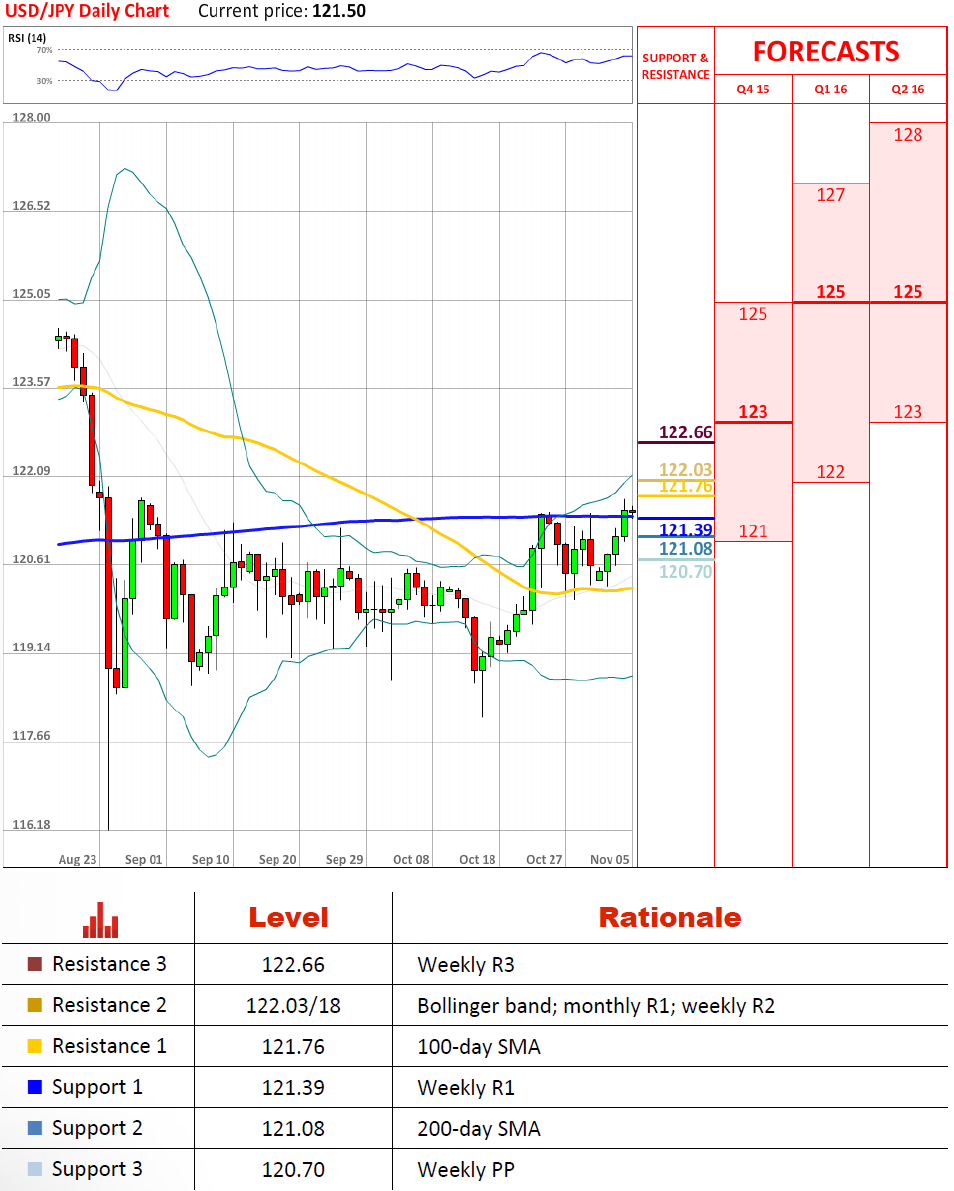Click the 120.70 level label beside chart

[686, 571]
